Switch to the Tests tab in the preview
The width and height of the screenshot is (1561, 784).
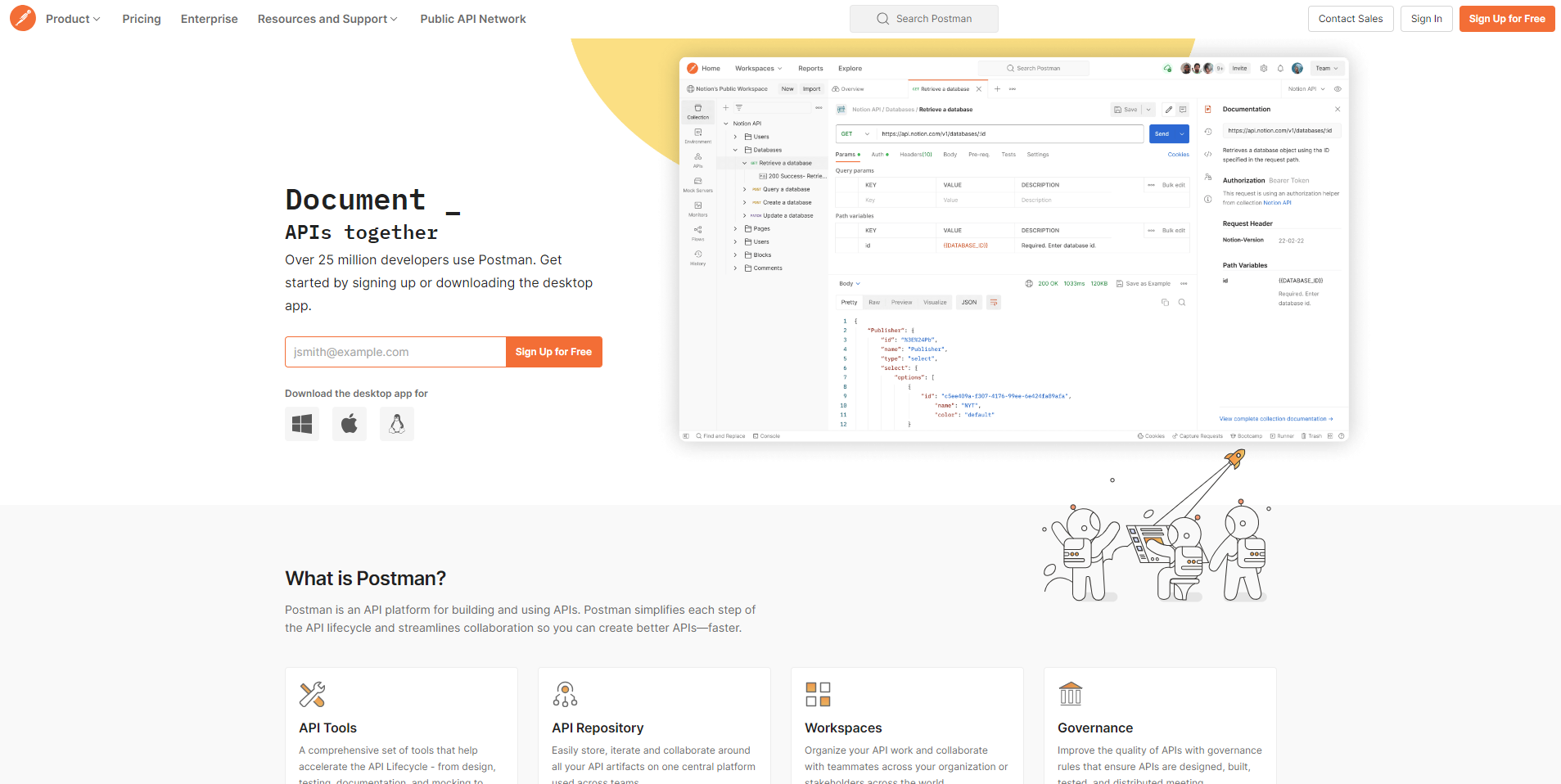[x=1008, y=155]
